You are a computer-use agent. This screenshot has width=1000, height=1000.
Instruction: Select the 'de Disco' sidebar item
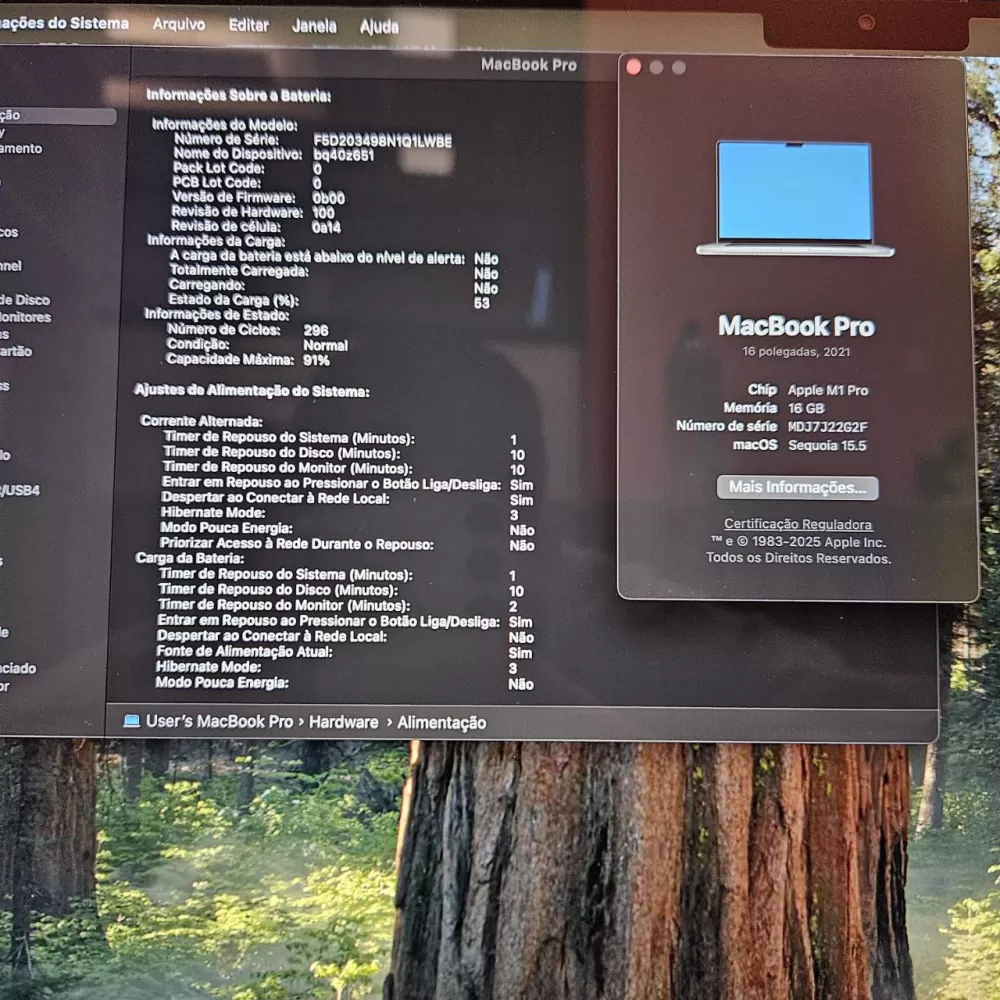click(x=25, y=300)
